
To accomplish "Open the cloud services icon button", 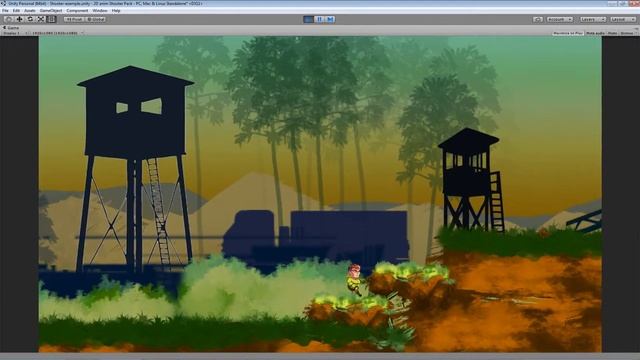I will (x=538, y=19).
